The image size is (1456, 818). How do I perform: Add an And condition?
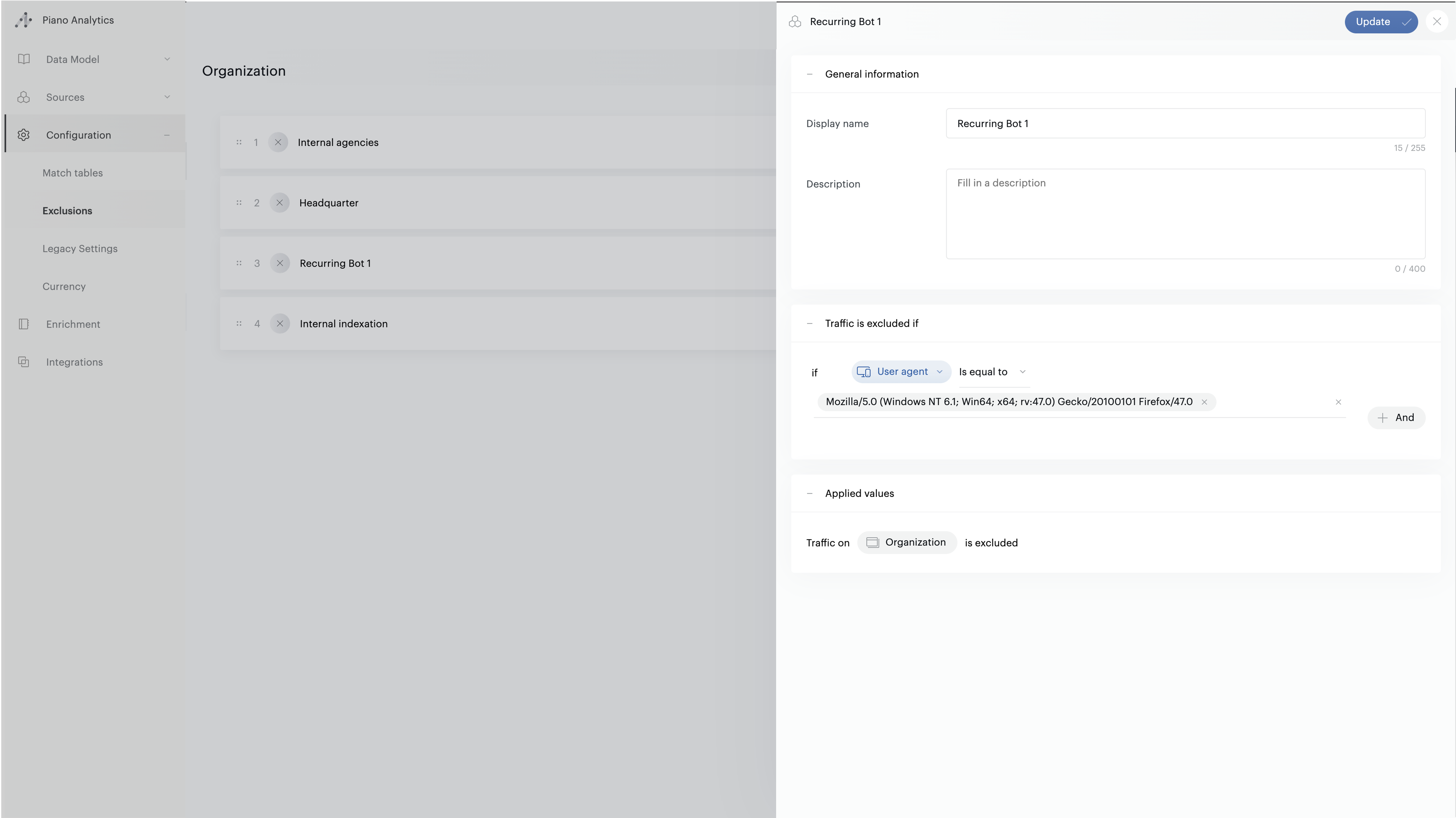(x=1396, y=418)
